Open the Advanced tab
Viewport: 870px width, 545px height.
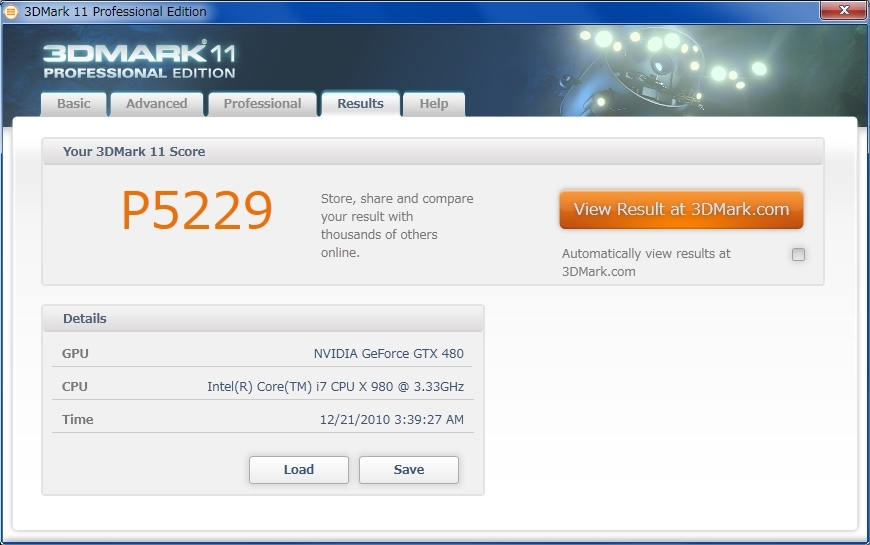[x=156, y=104]
